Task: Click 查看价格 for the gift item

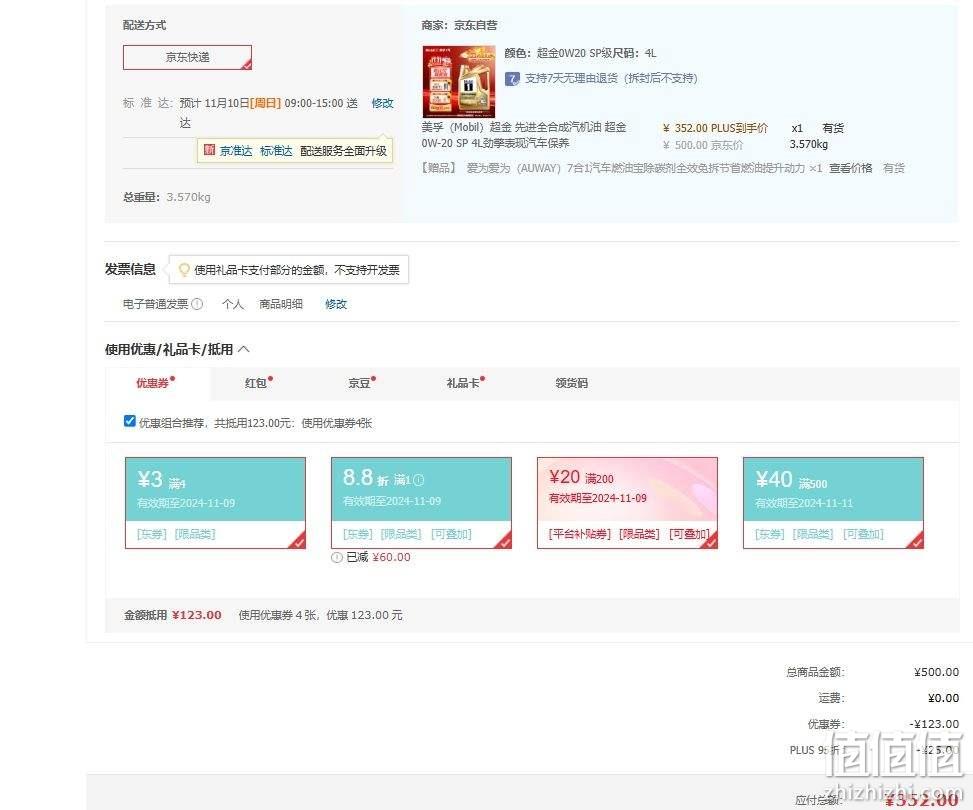Action: (850, 168)
